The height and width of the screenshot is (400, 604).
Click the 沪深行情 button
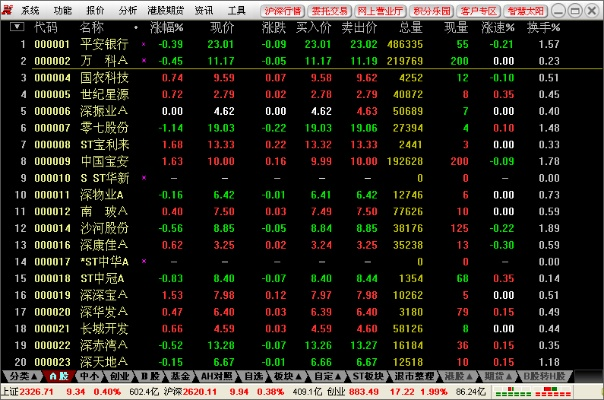click(x=283, y=9)
